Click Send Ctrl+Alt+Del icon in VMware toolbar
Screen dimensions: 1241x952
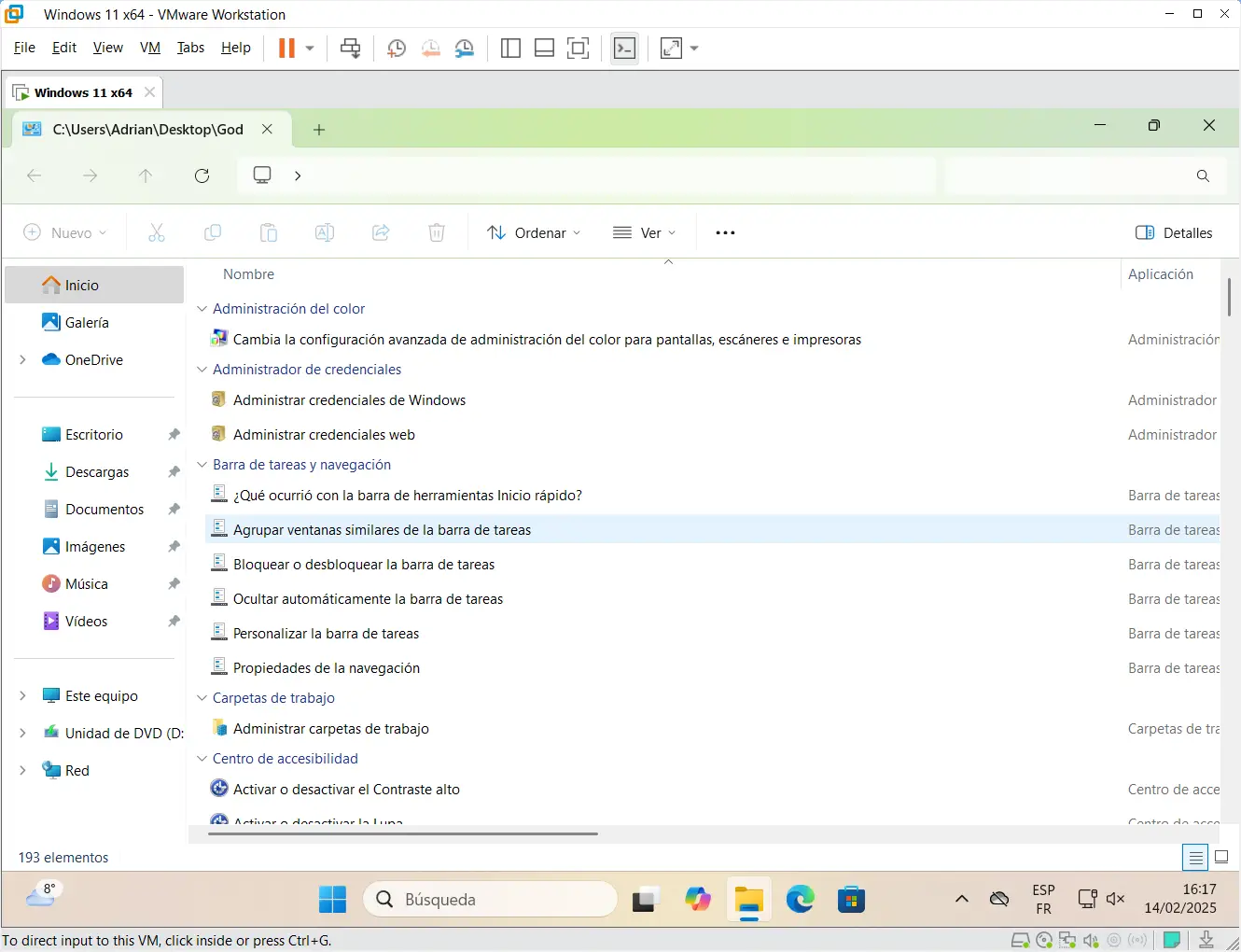coord(351,48)
